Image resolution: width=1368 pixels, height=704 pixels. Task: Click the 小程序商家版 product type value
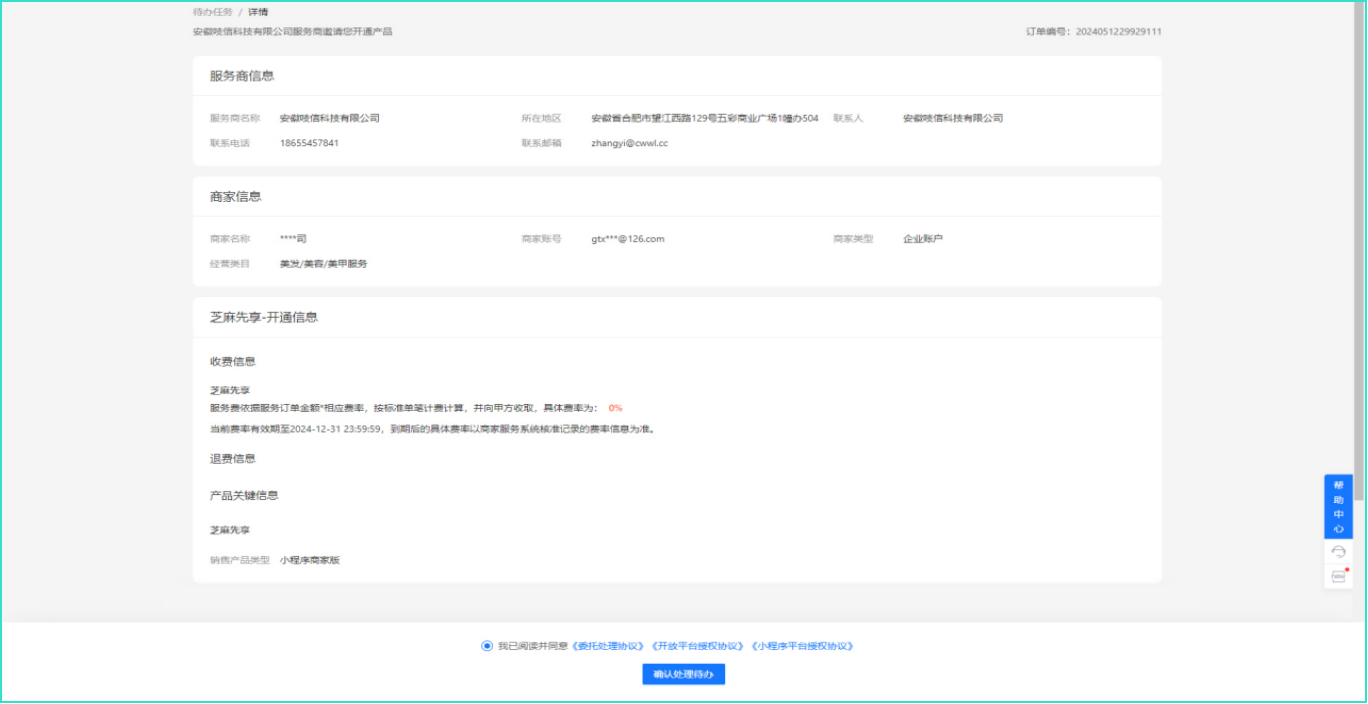click(310, 560)
